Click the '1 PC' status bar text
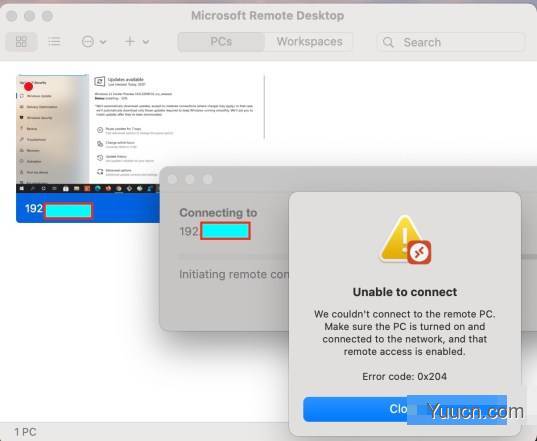Viewport: 537px width, 441px height. 25,432
